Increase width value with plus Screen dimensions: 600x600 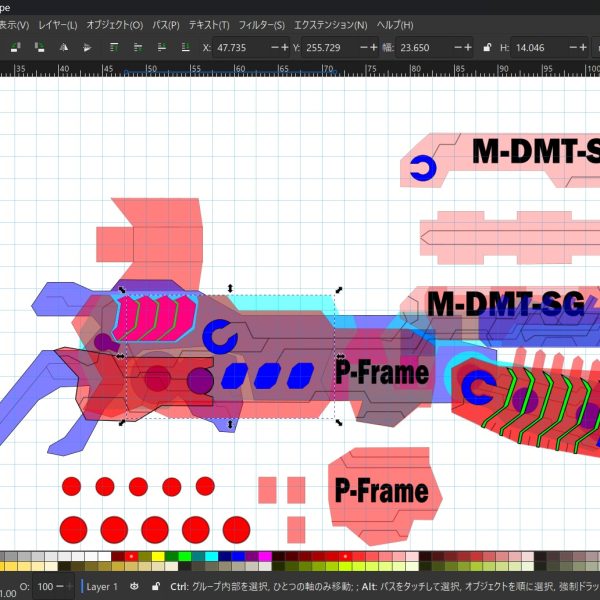click(468, 47)
